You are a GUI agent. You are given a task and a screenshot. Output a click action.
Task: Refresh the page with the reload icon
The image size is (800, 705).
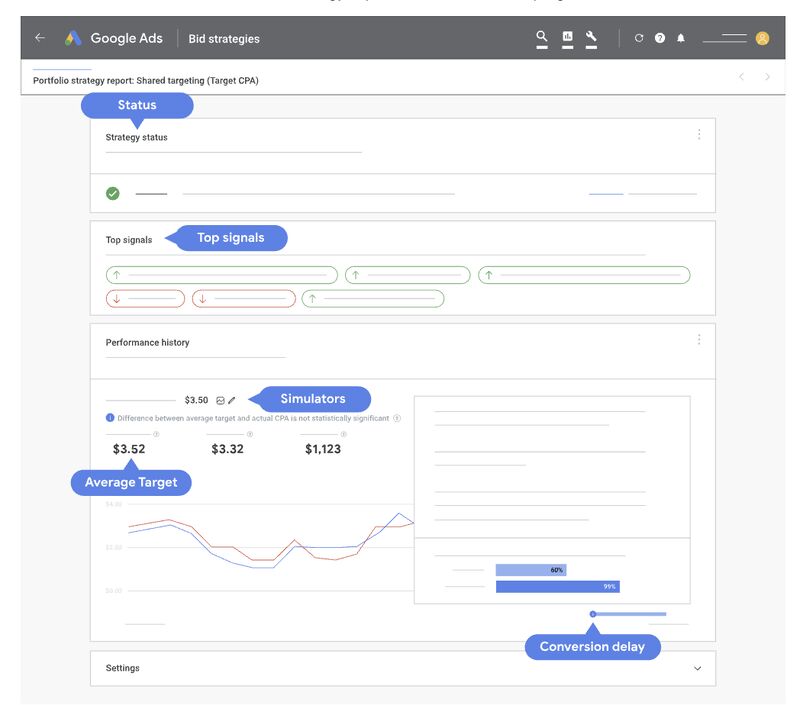pos(639,38)
